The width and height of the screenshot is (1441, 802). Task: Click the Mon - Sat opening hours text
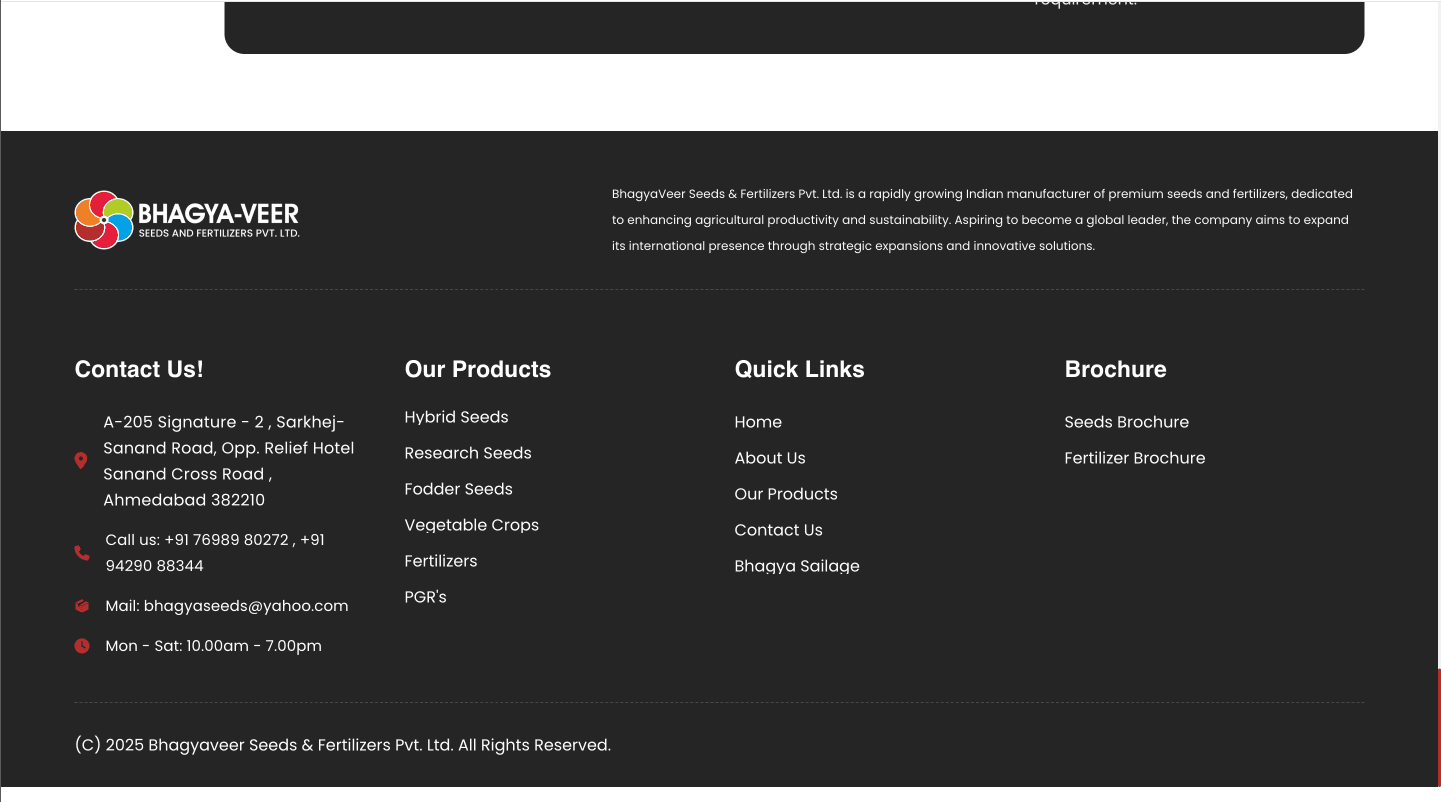[x=213, y=646]
